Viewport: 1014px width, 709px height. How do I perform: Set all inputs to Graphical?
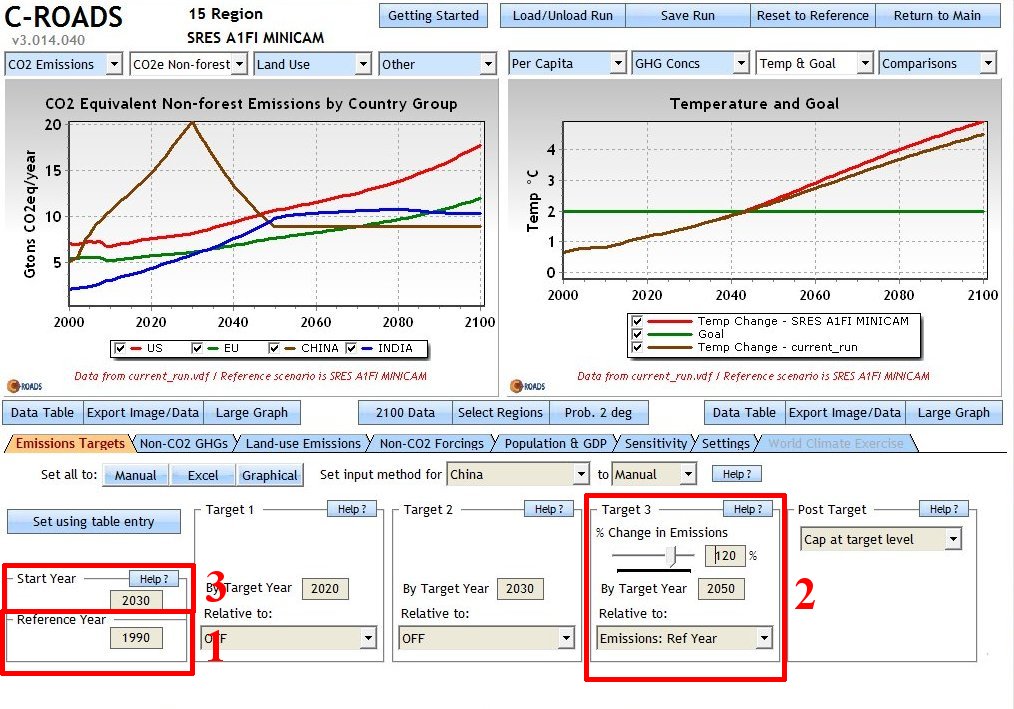tap(270, 475)
